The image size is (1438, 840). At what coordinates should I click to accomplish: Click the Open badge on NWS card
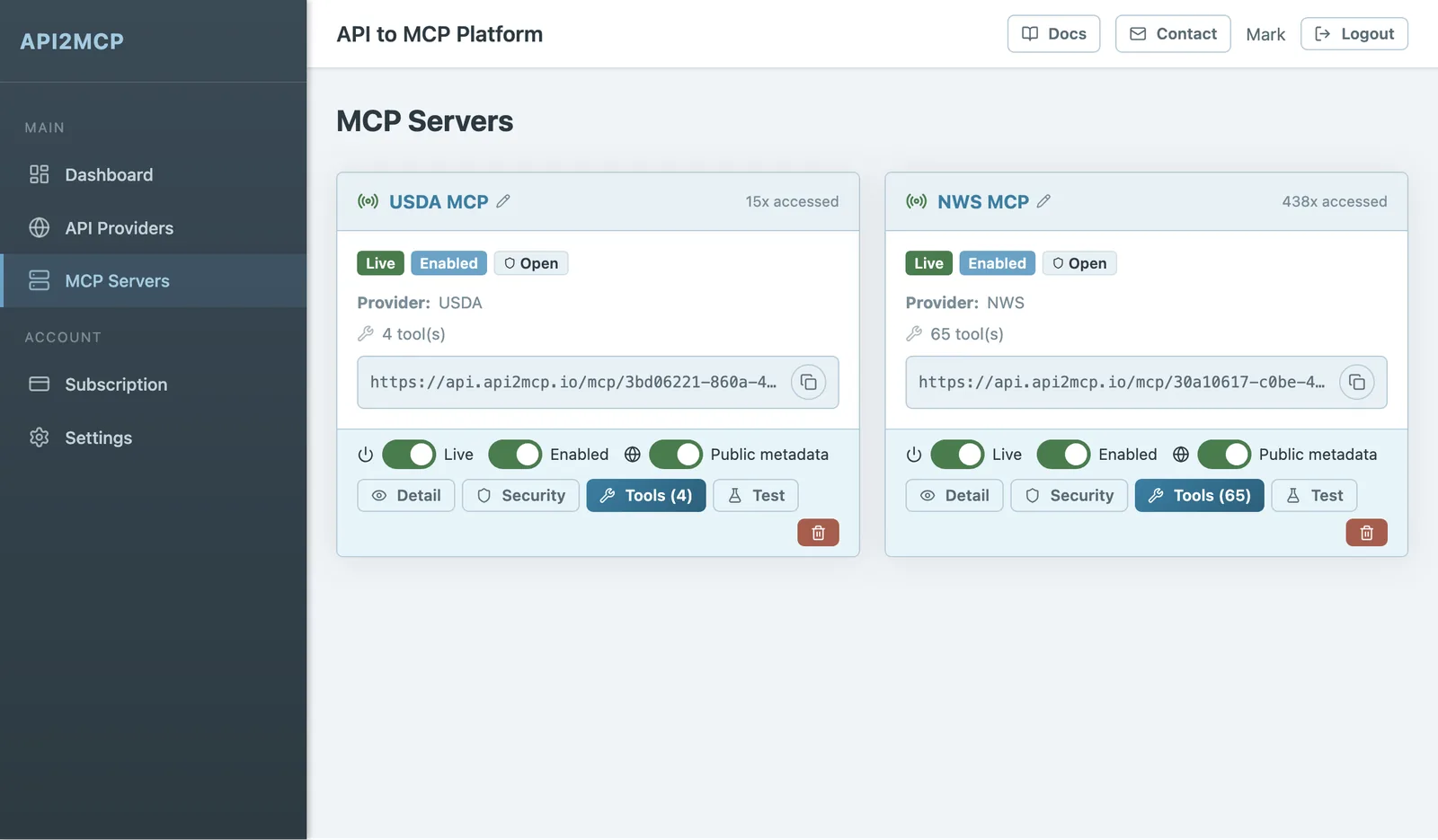click(x=1079, y=263)
